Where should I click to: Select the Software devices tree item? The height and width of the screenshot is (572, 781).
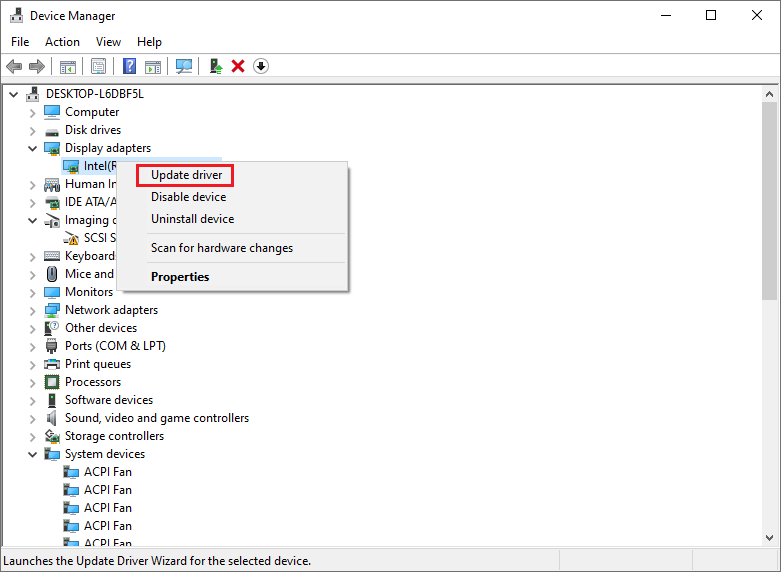point(109,400)
